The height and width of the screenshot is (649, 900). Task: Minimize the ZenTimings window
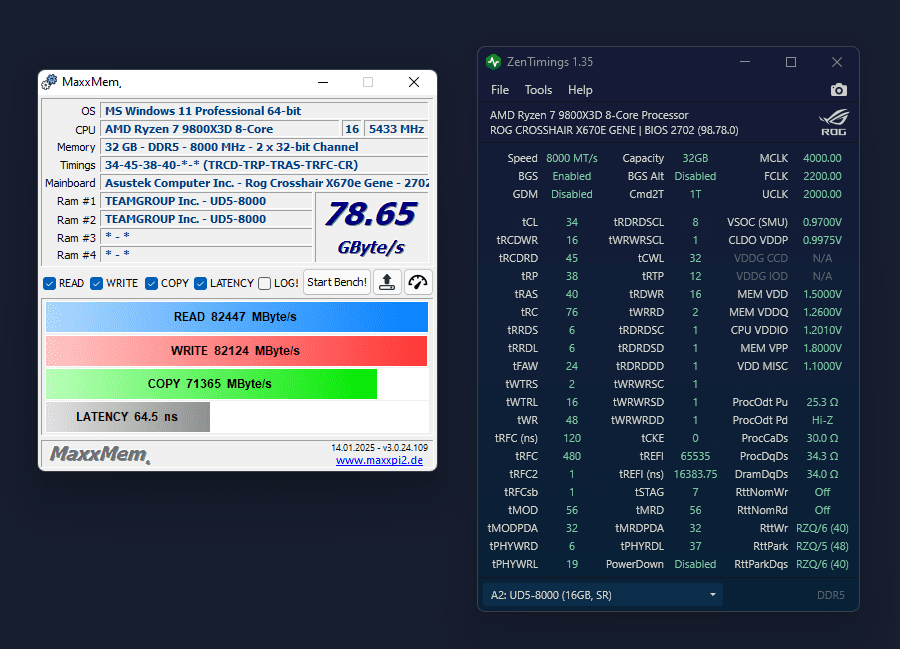click(745, 62)
